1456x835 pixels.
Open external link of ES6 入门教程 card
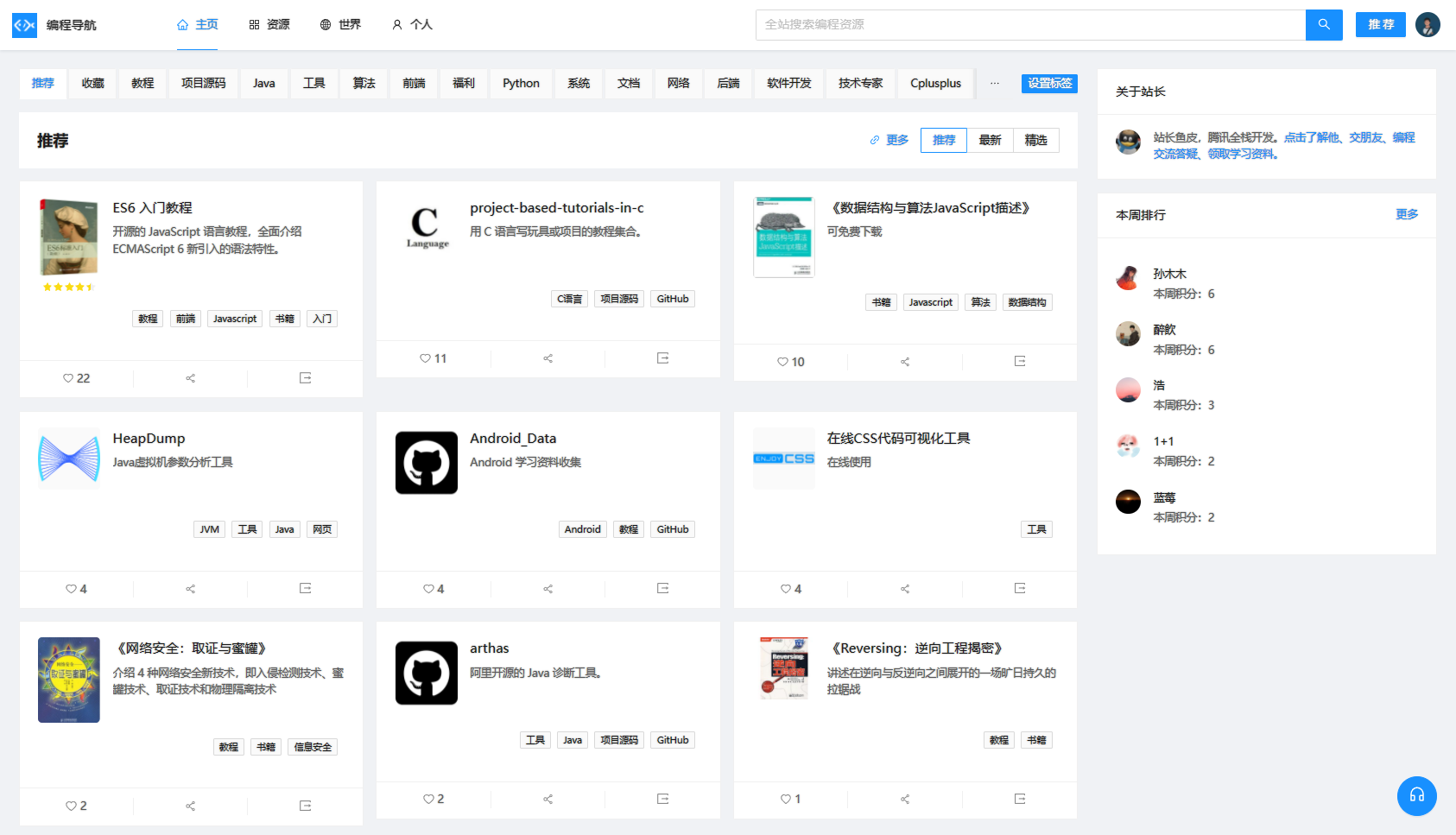point(305,378)
